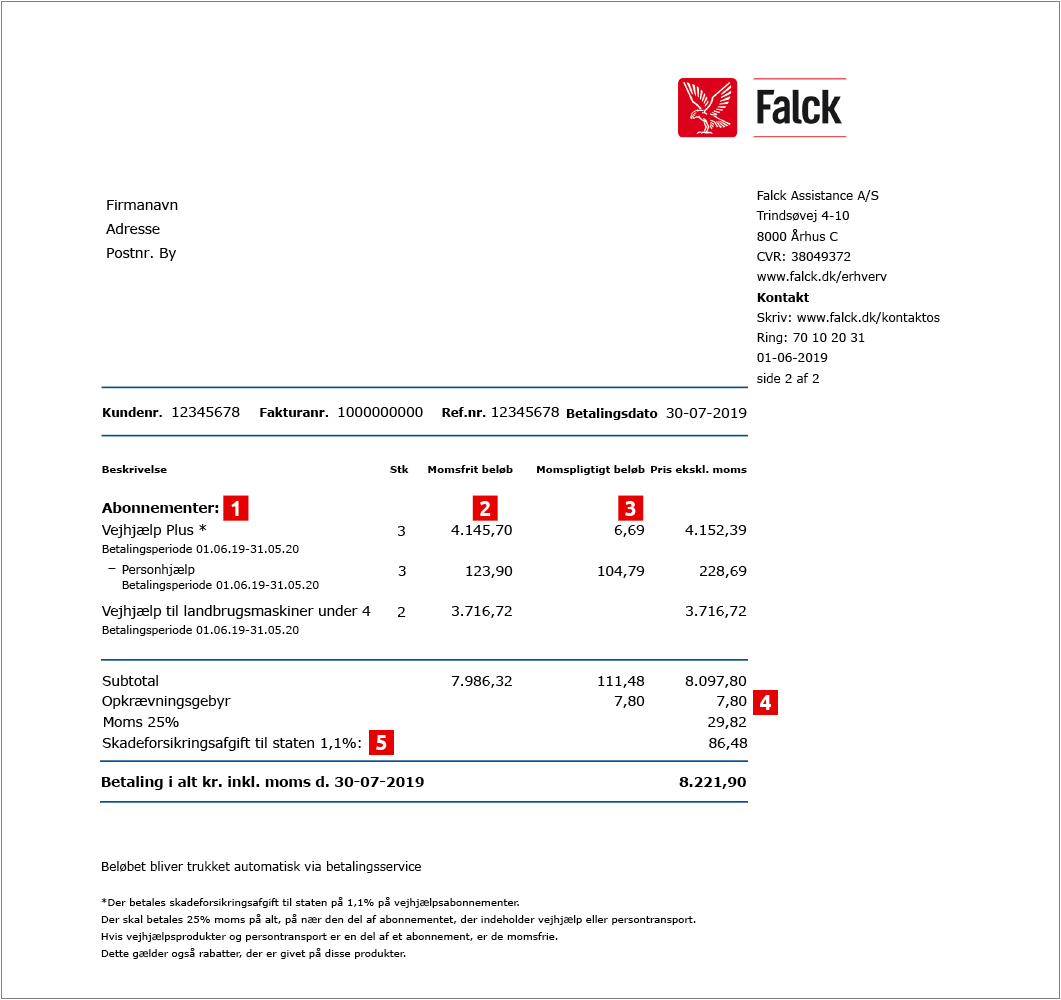Select landbrugsmaskiner price in Pris ekskl. moms column
Viewport: 1061px width, 1000px height.
tap(716, 612)
